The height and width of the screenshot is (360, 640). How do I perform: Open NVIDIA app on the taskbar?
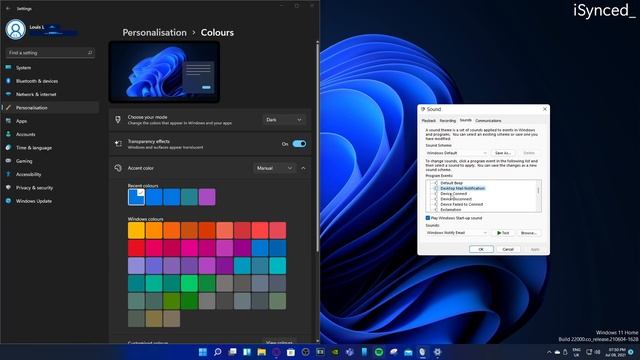point(335,352)
